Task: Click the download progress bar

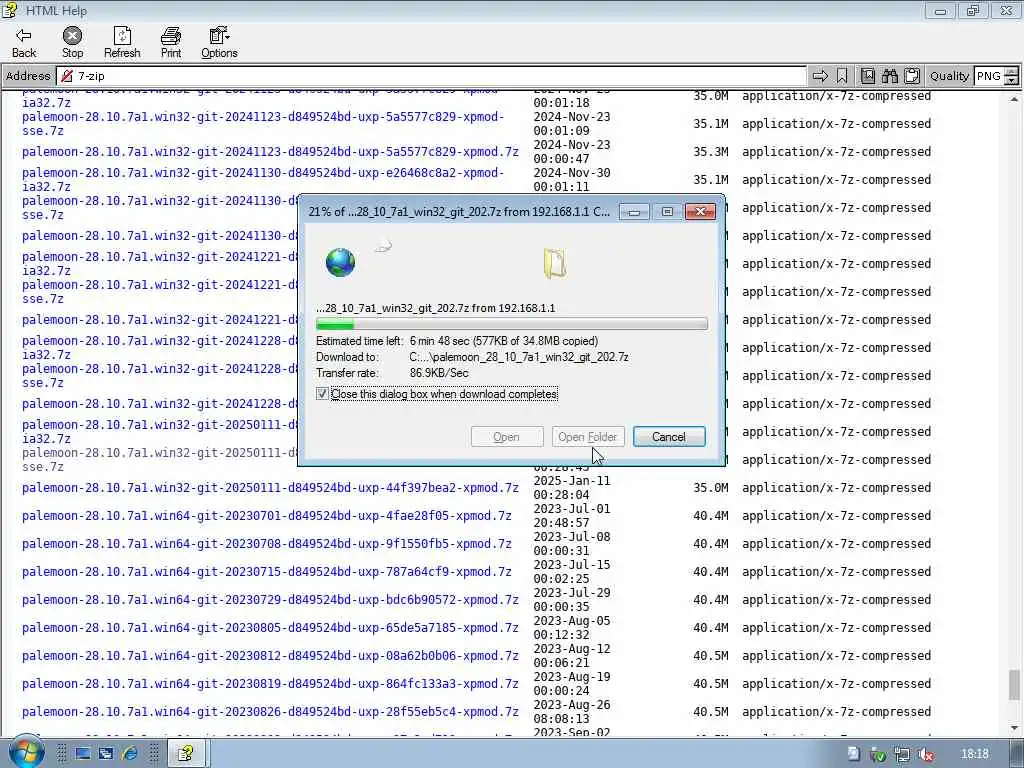Action: click(x=511, y=324)
